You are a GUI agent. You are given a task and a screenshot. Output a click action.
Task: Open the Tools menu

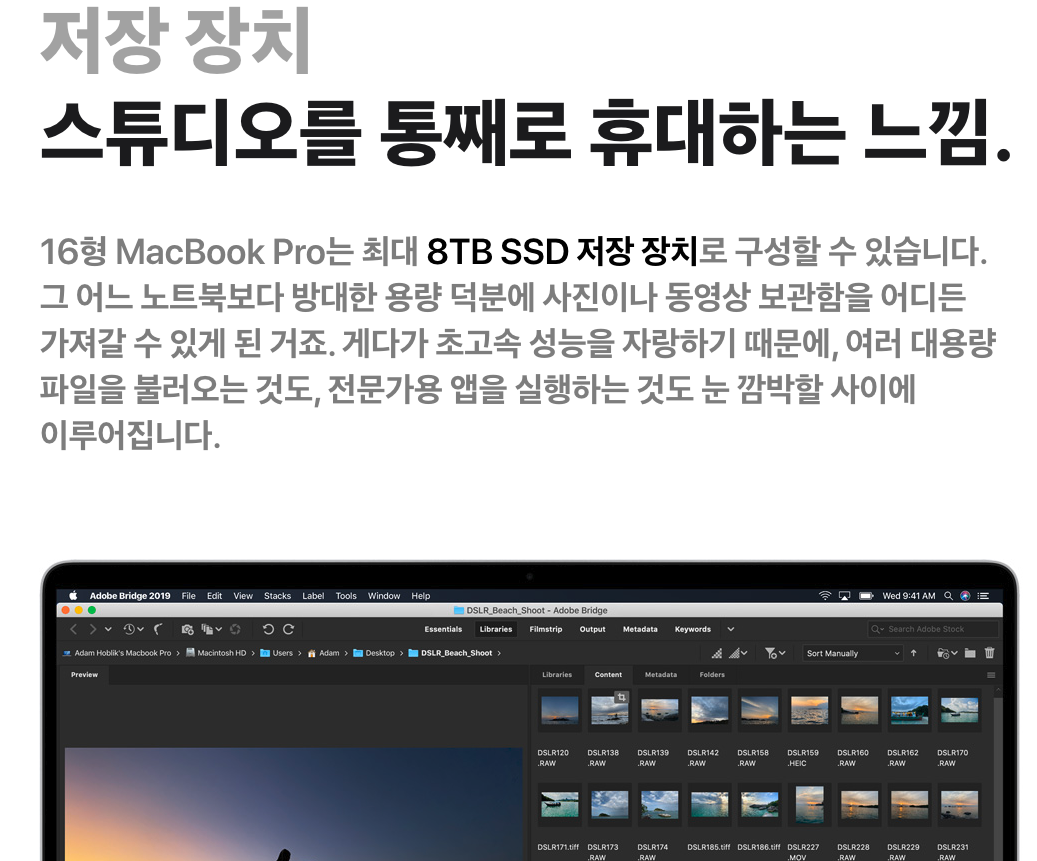346,595
